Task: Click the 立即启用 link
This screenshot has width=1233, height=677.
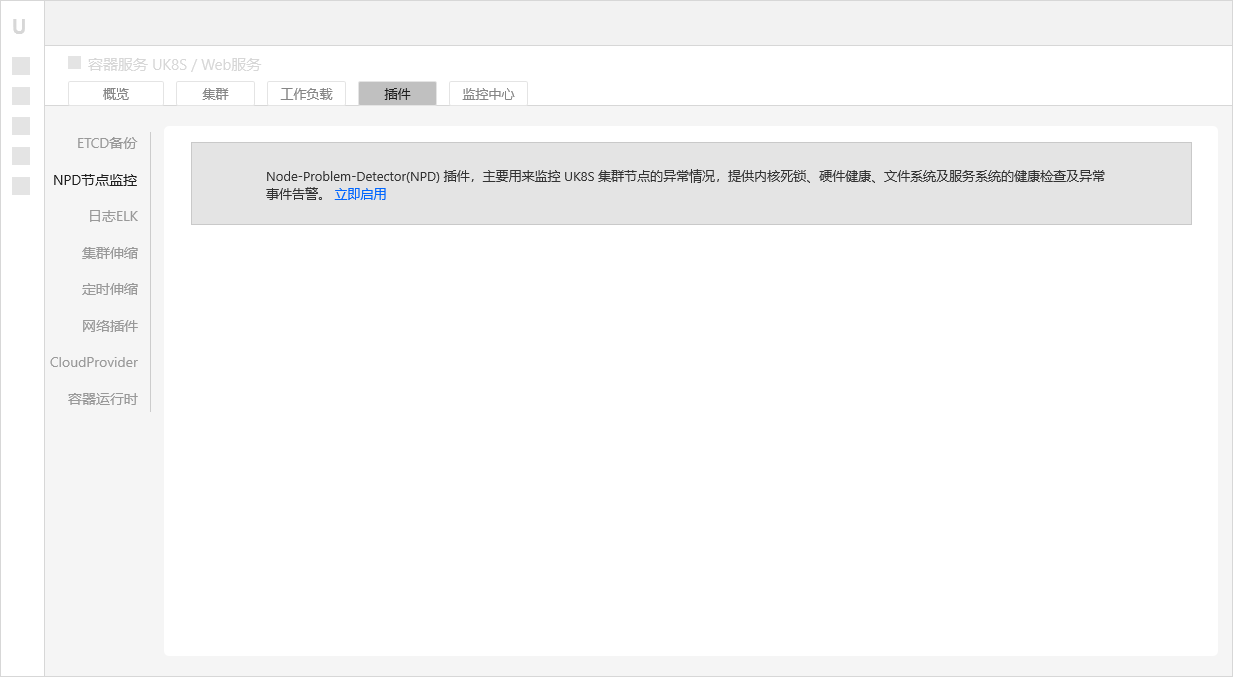Action: (360, 194)
